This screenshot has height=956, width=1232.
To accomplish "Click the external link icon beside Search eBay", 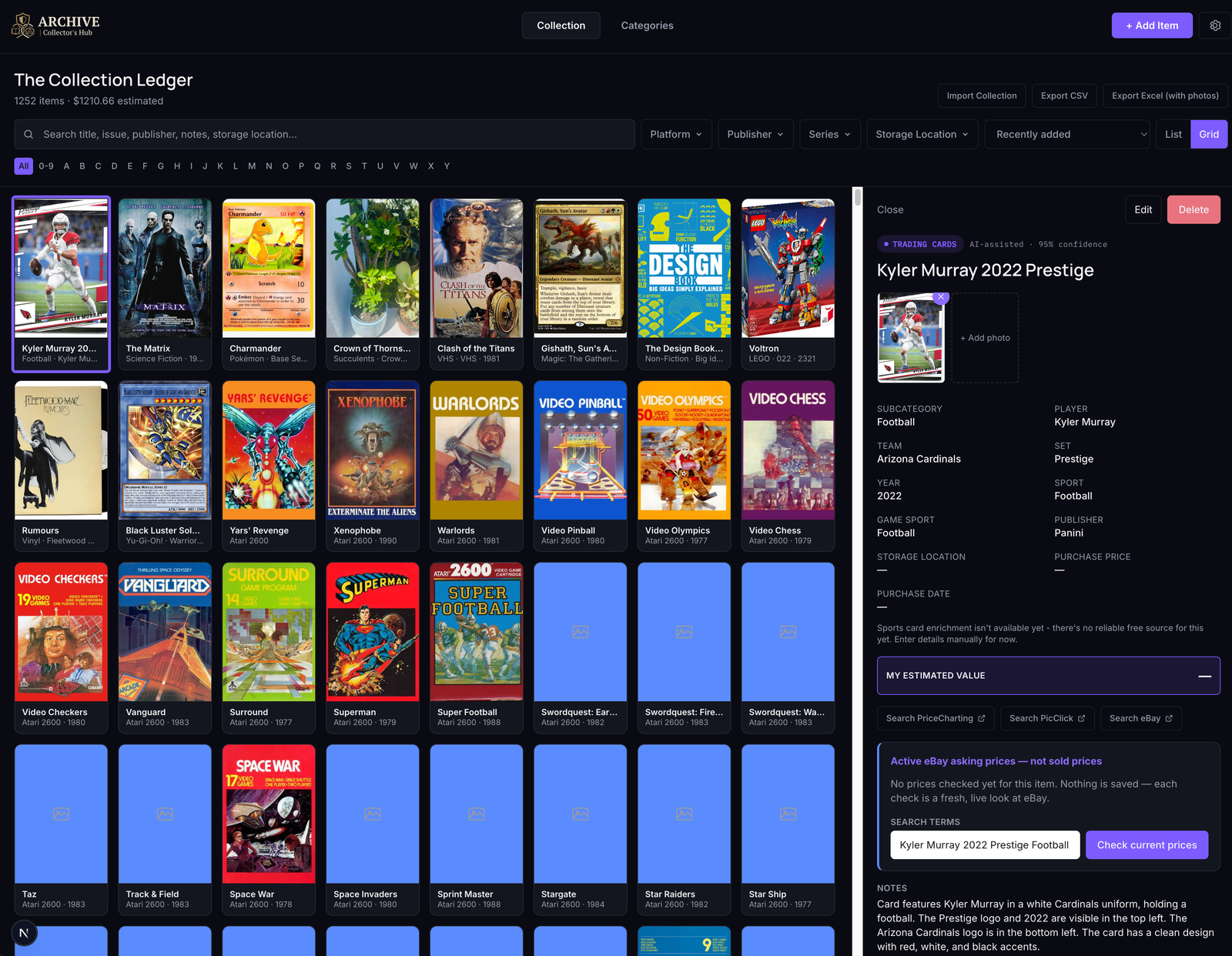I will click(x=1169, y=718).
